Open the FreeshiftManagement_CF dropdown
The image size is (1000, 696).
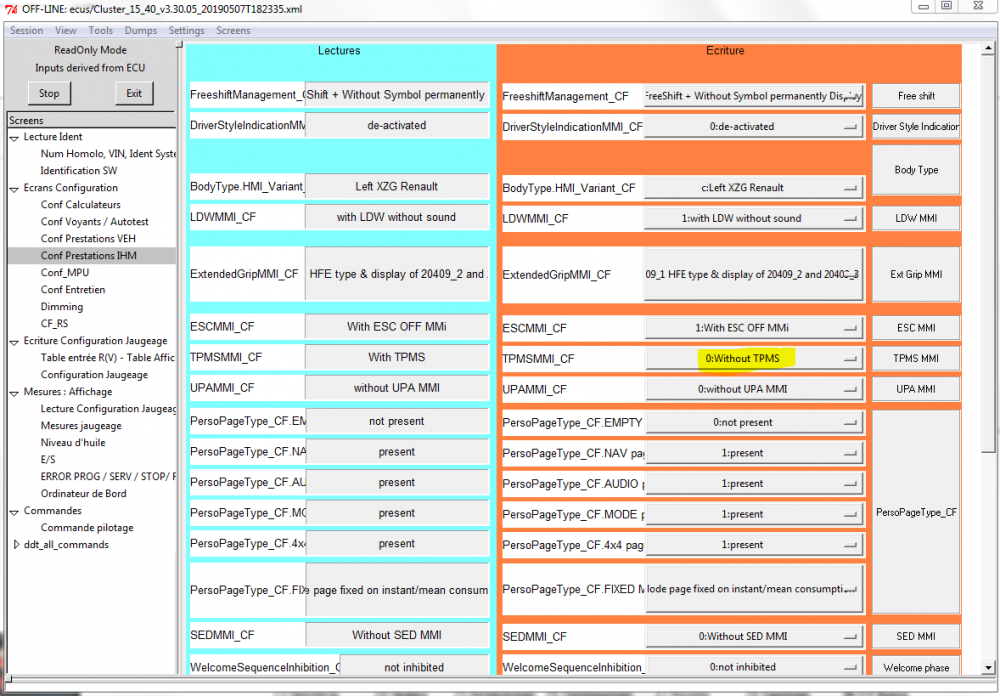point(754,96)
